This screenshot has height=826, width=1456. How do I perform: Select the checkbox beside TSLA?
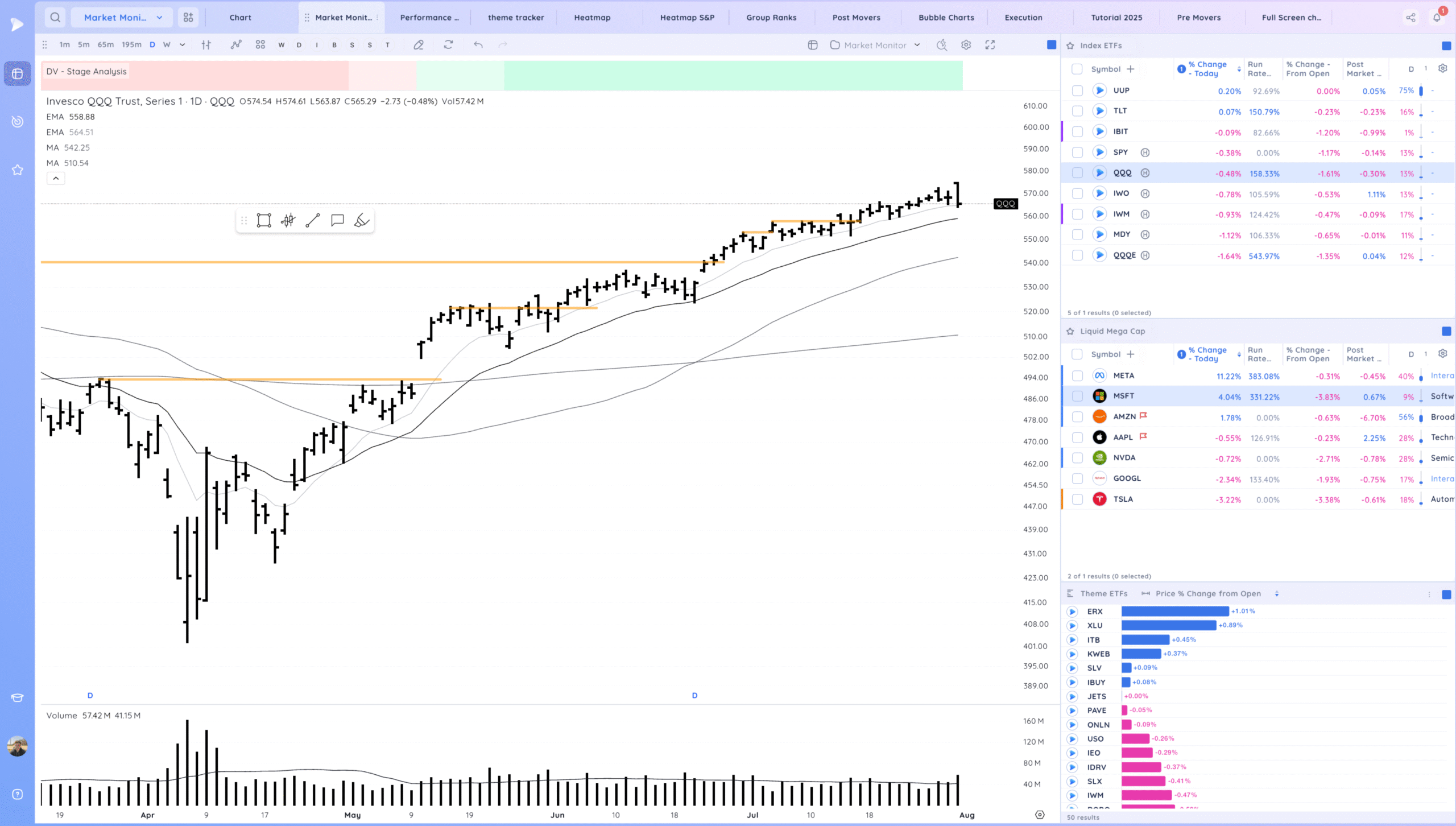pyautogui.click(x=1077, y=499)
